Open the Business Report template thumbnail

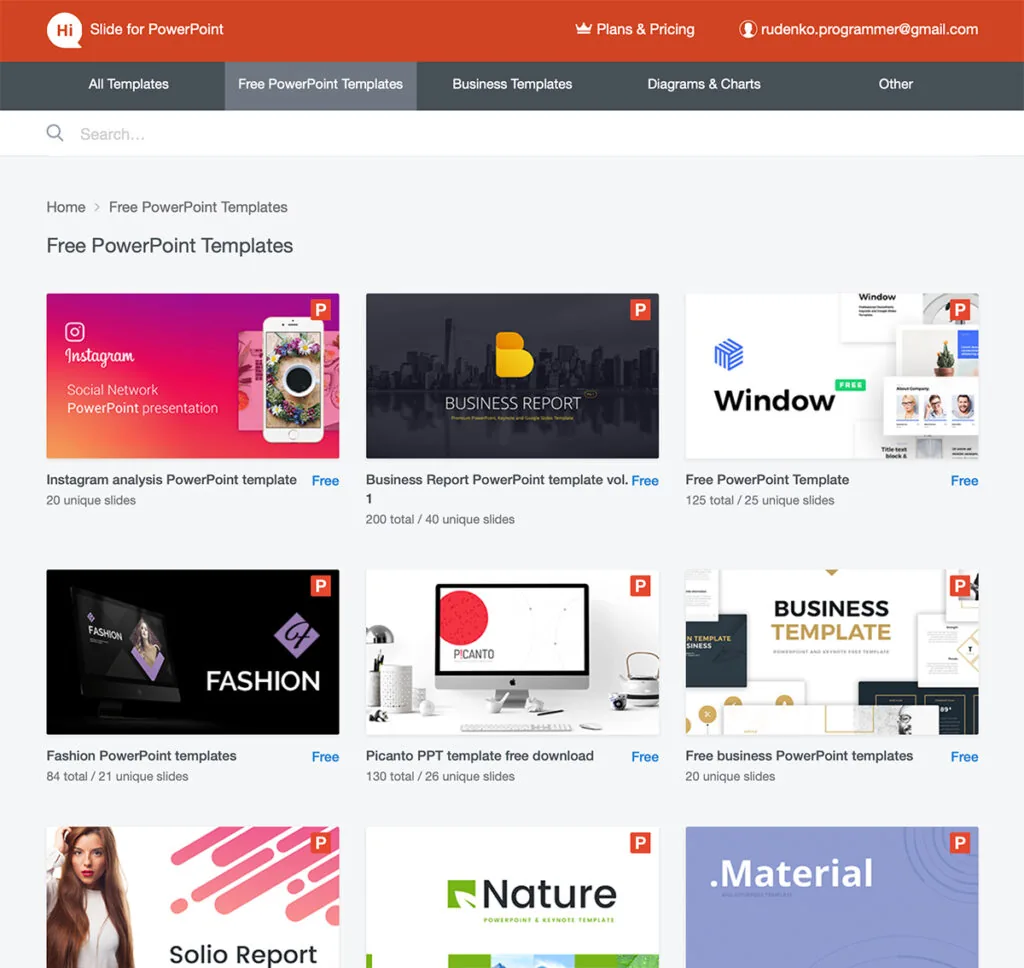pyautogui.click(x=512, y=376)
